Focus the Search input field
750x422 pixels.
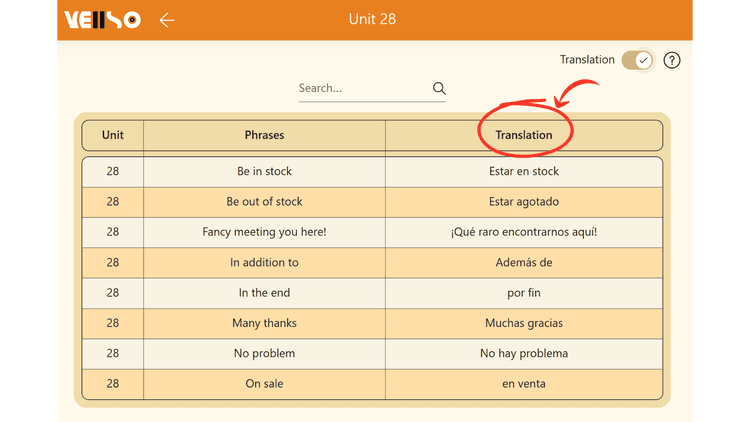click(x=362, y=88)
